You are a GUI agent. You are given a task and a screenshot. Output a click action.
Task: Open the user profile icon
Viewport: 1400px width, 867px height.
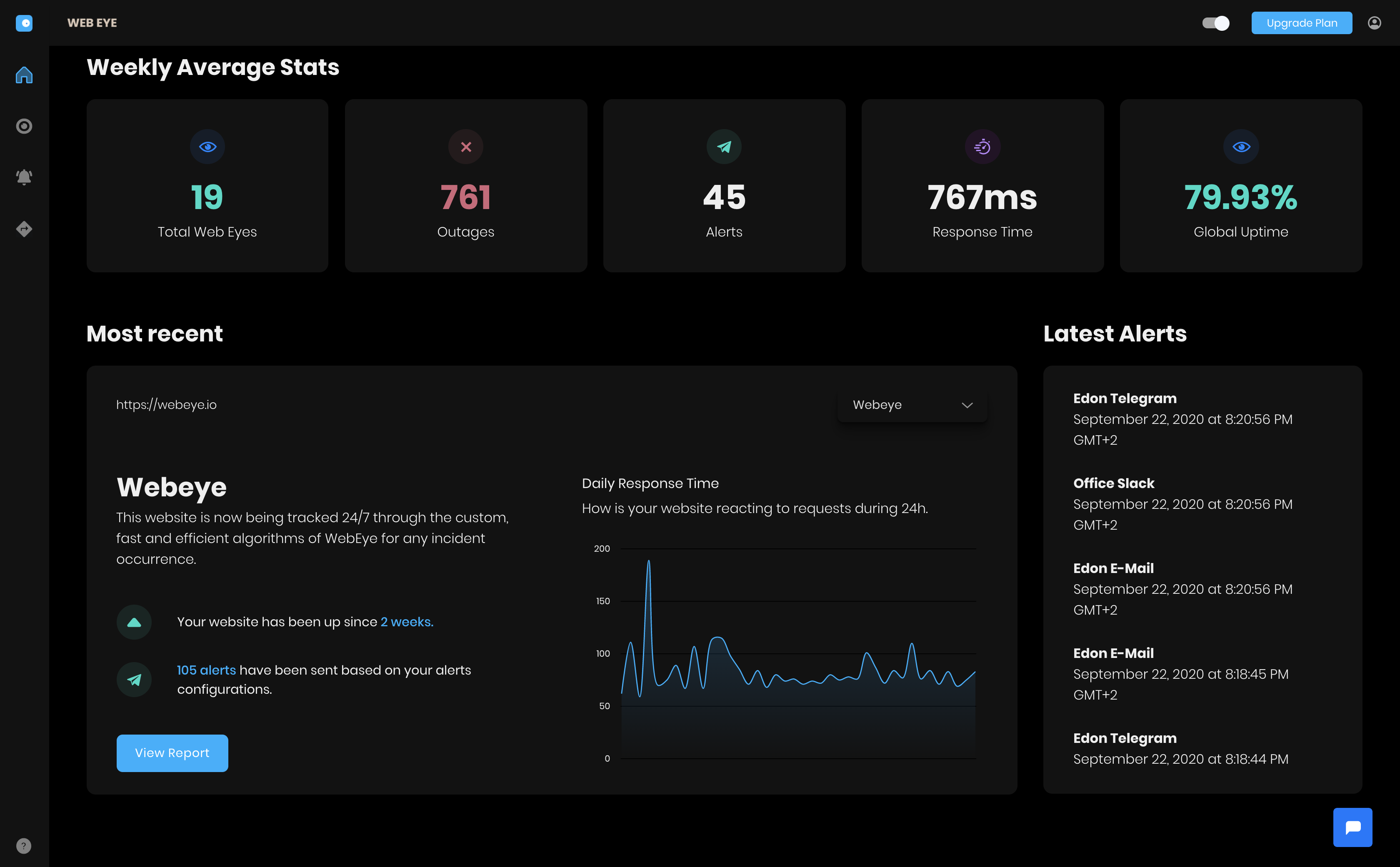[1374, 23]
